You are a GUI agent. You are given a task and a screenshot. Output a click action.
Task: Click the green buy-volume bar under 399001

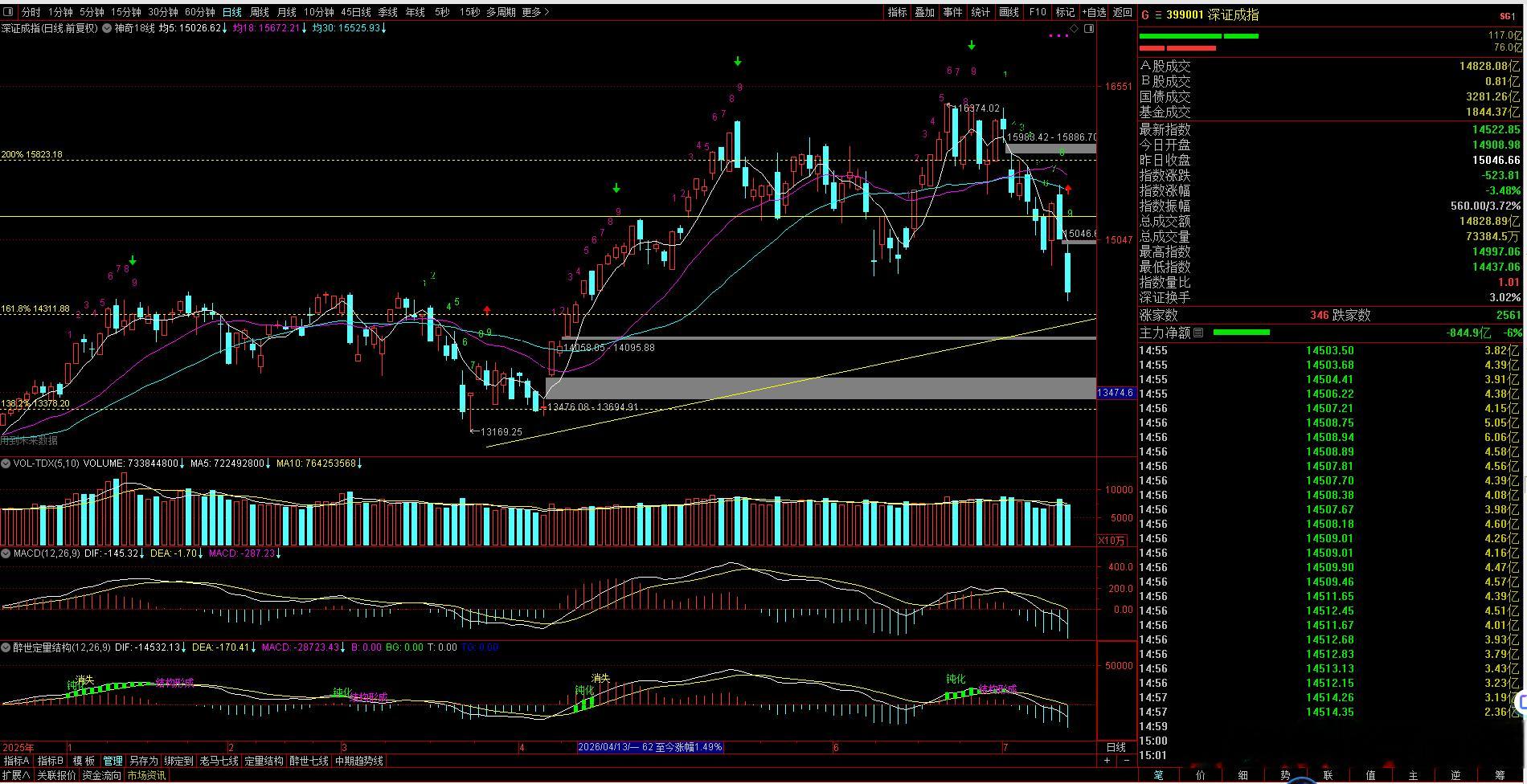click(x=1198, y=35)
